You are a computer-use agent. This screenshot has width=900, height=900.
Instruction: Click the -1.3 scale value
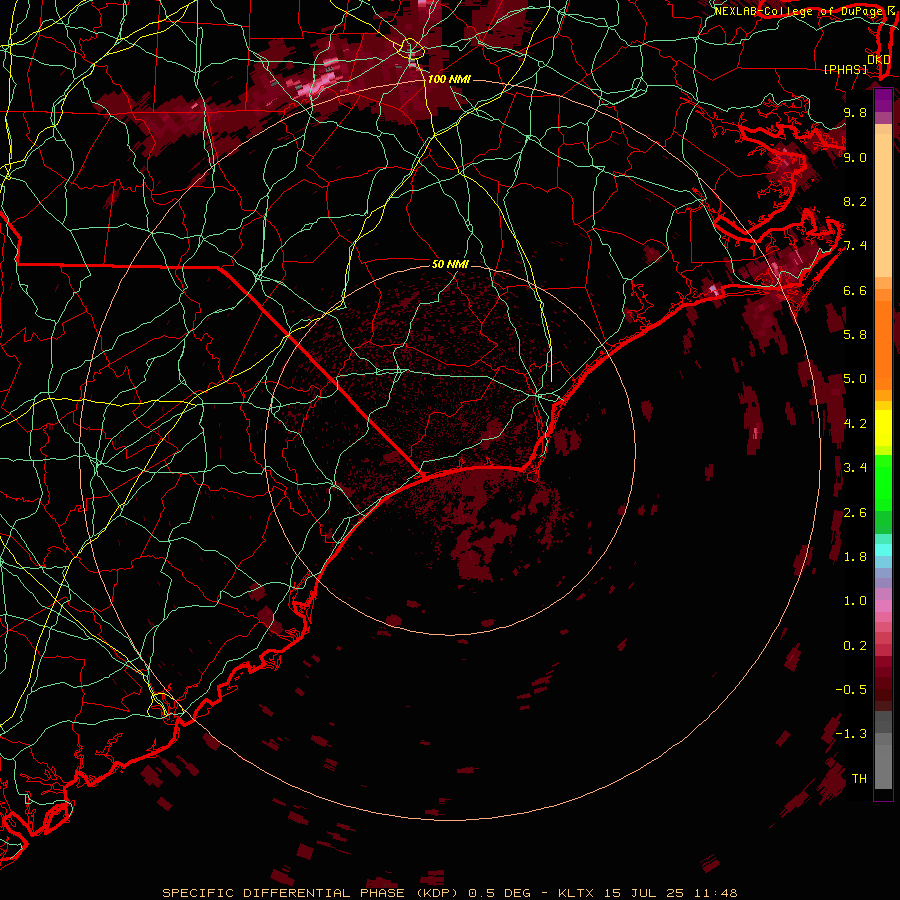click(x=852, y=734)
